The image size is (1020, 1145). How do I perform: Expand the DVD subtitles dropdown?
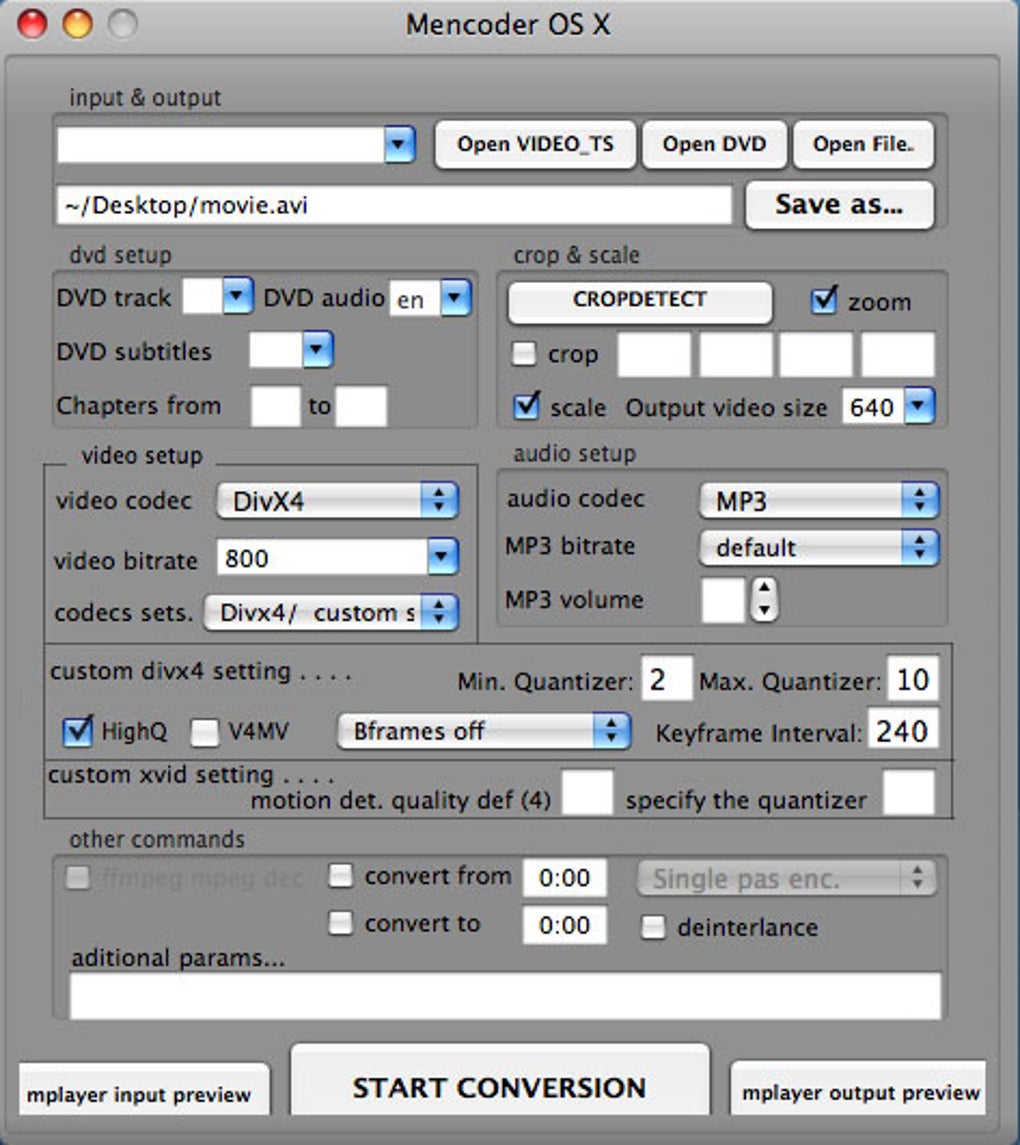tap(317, 350)
